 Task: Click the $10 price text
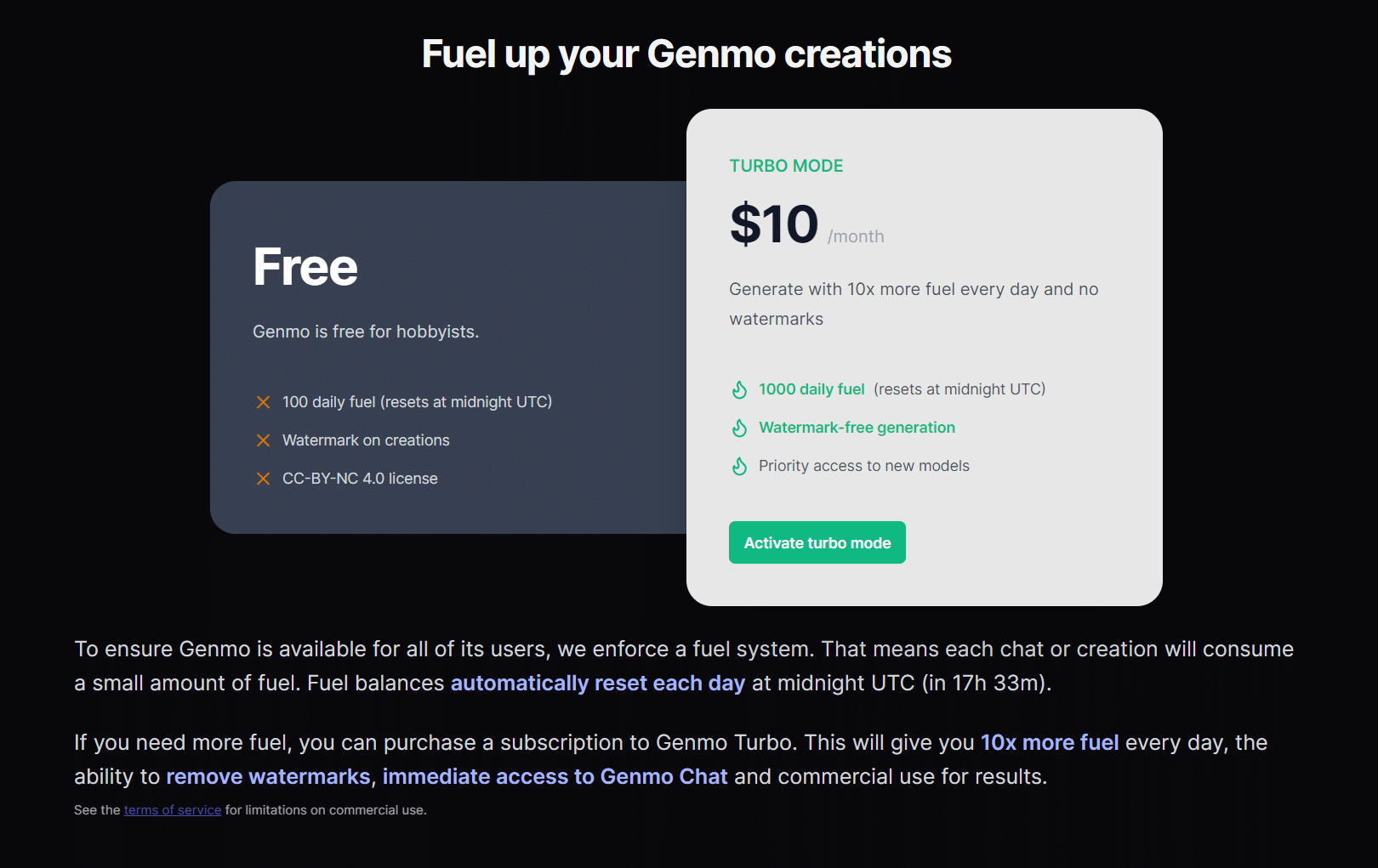[774, 224]
